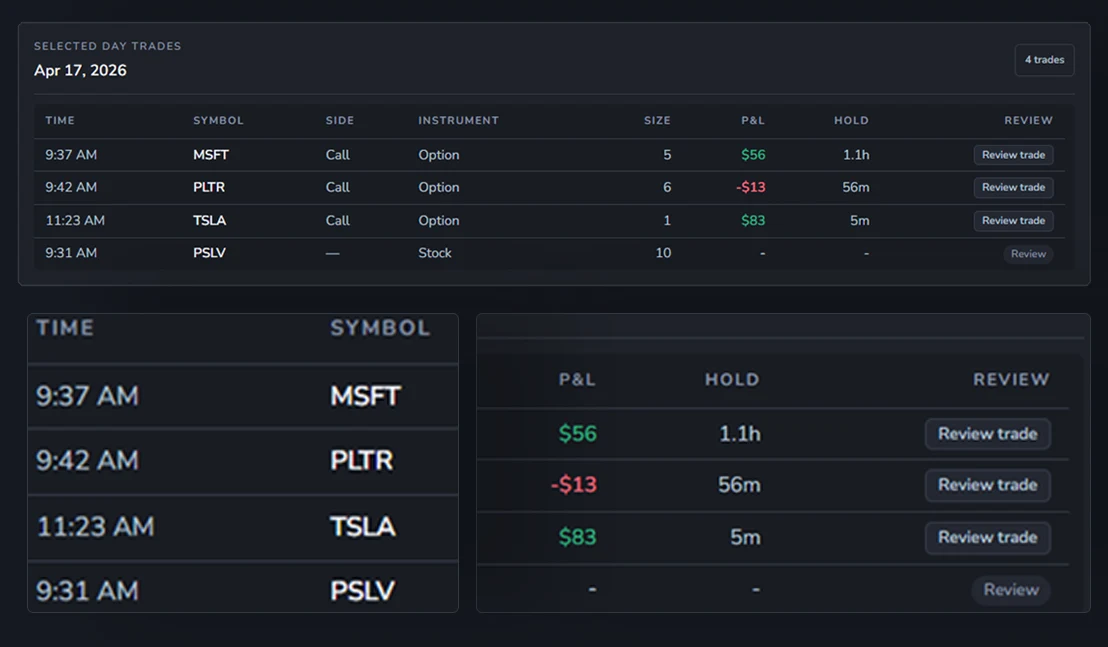Click the small TSLA symbol in the full trades table

pyautogui.click(x=209, y=220)
